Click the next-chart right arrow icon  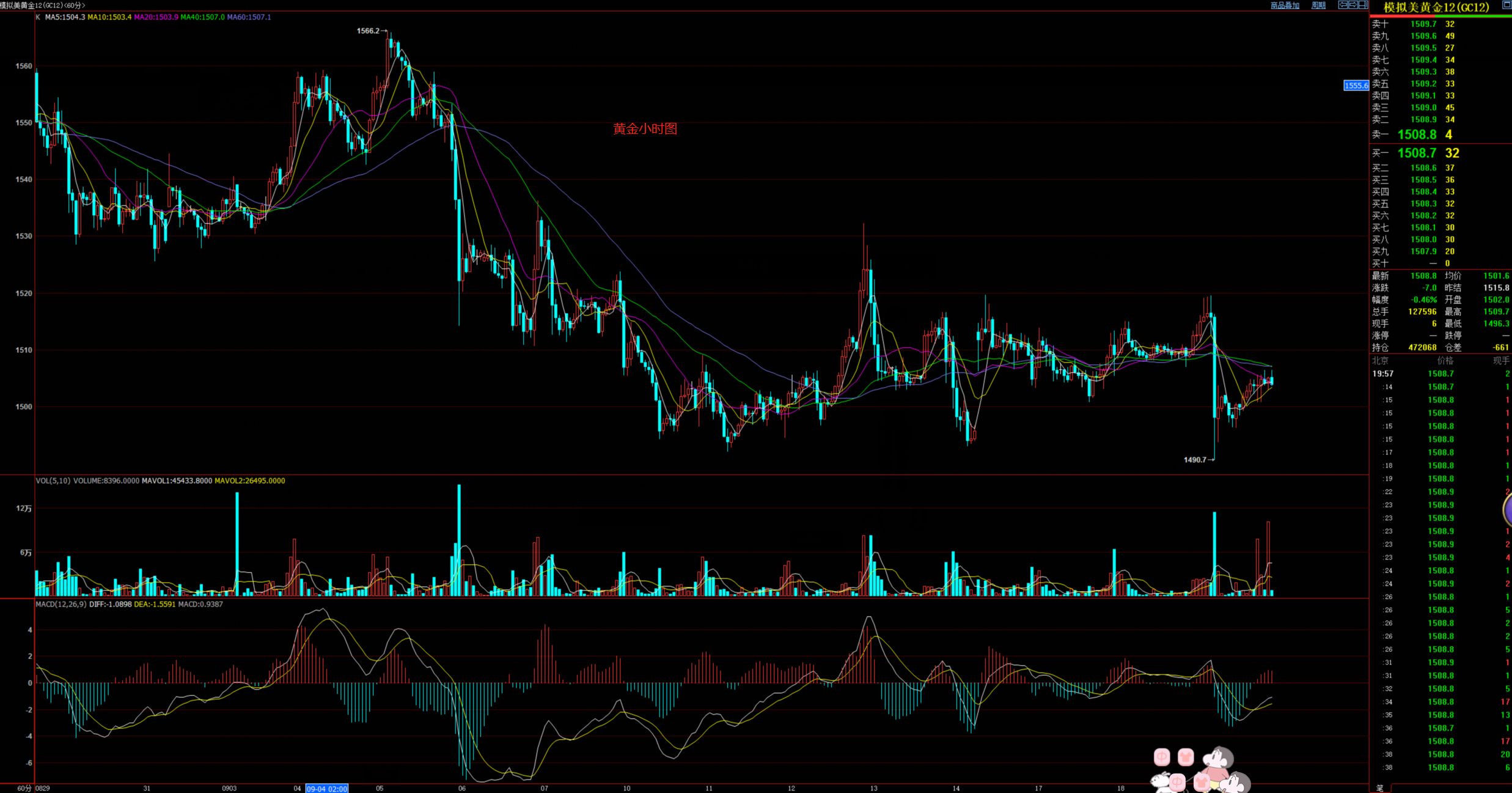tap(1352, 5)
